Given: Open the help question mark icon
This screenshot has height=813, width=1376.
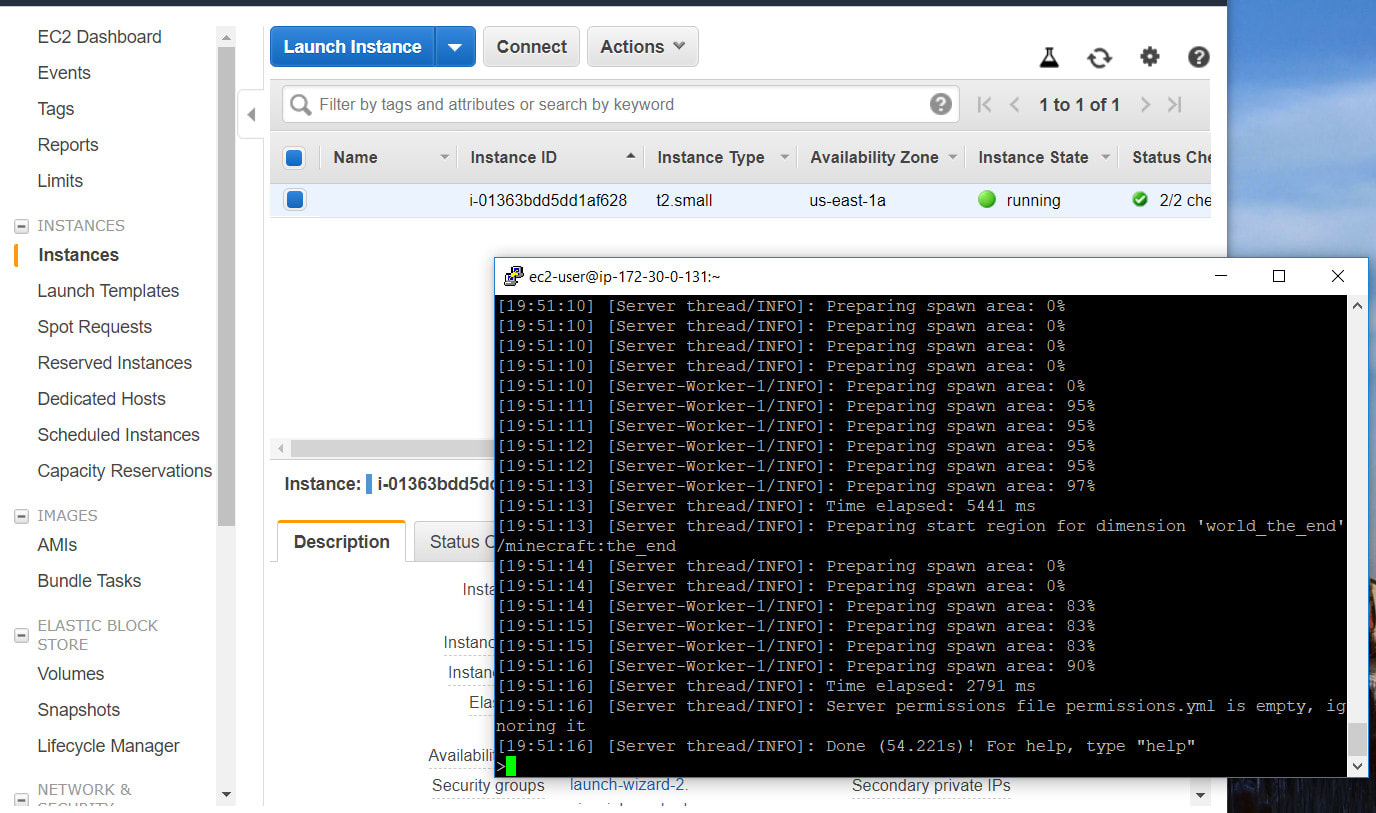Looking at the screenshot, I should (x=1198, y=58).
